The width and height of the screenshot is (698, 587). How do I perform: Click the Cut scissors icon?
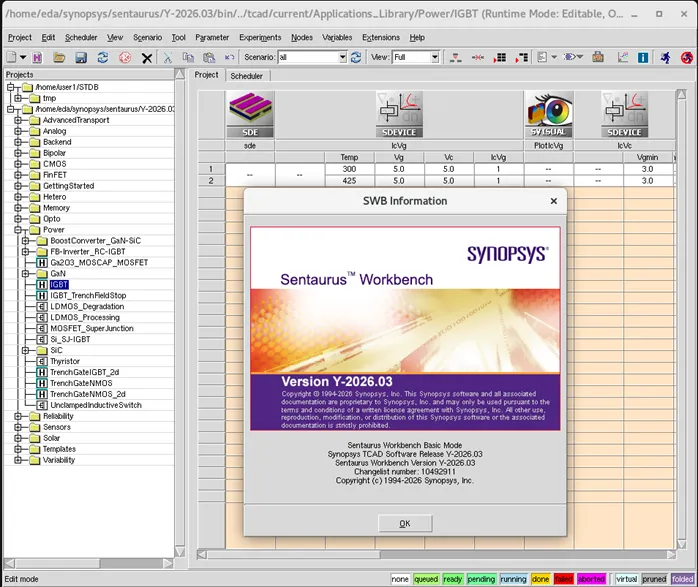point(167,57)
